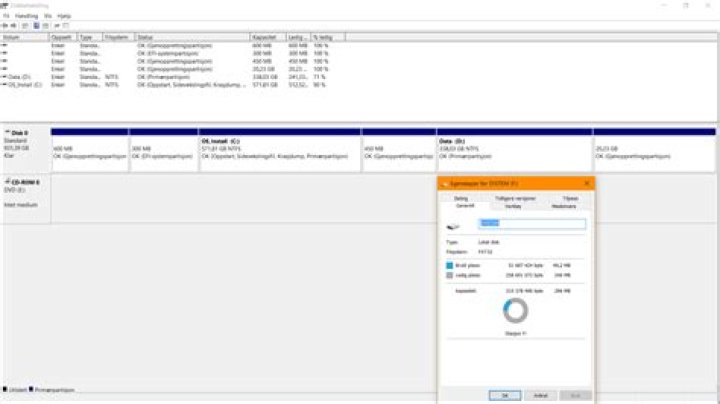Open the Handling menu
Viewport: 720px width, 404px height.
pos(26,16)
